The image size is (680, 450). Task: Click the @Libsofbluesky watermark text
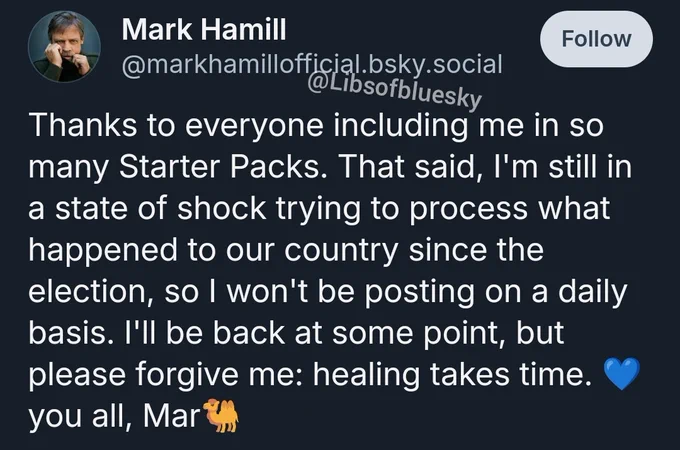click(392, 90)
